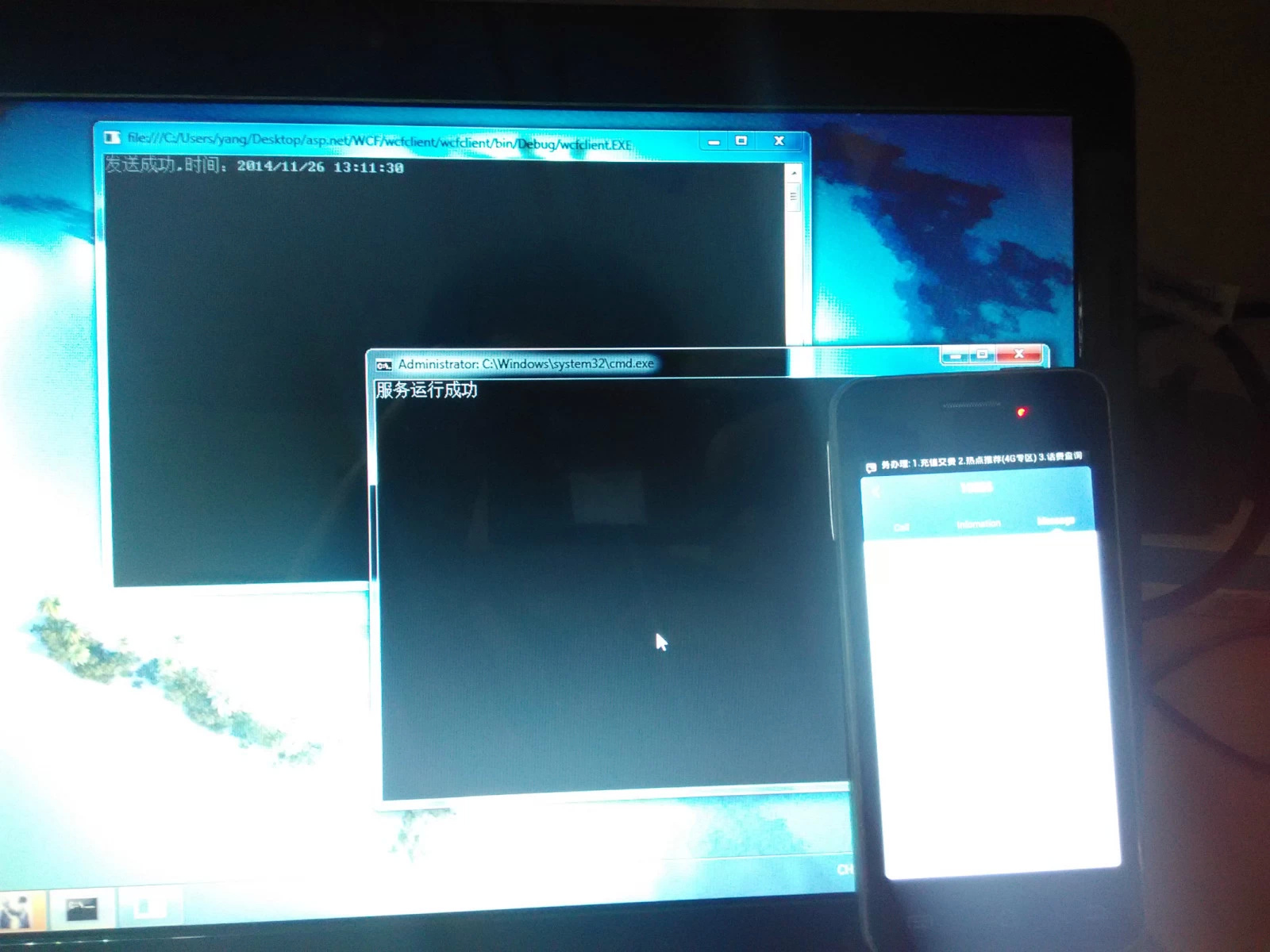Click the timestamp '2014/11/26 13:11:30'

(x=320, y=167)
